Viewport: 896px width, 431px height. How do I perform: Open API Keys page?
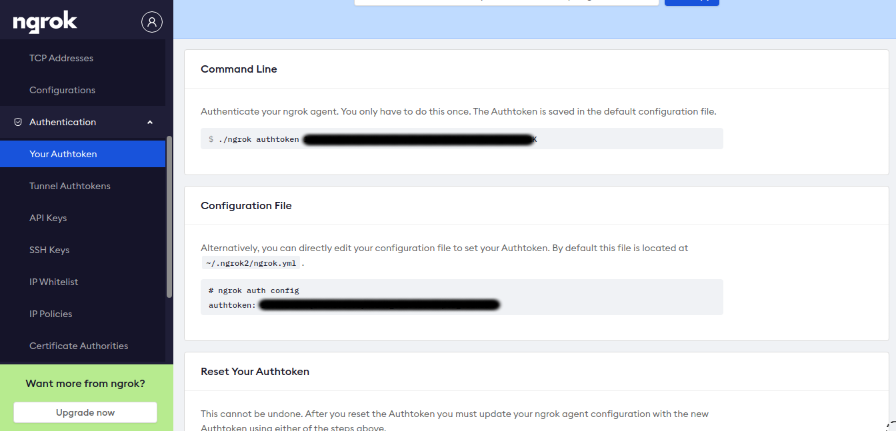click(x=48, y=218)
